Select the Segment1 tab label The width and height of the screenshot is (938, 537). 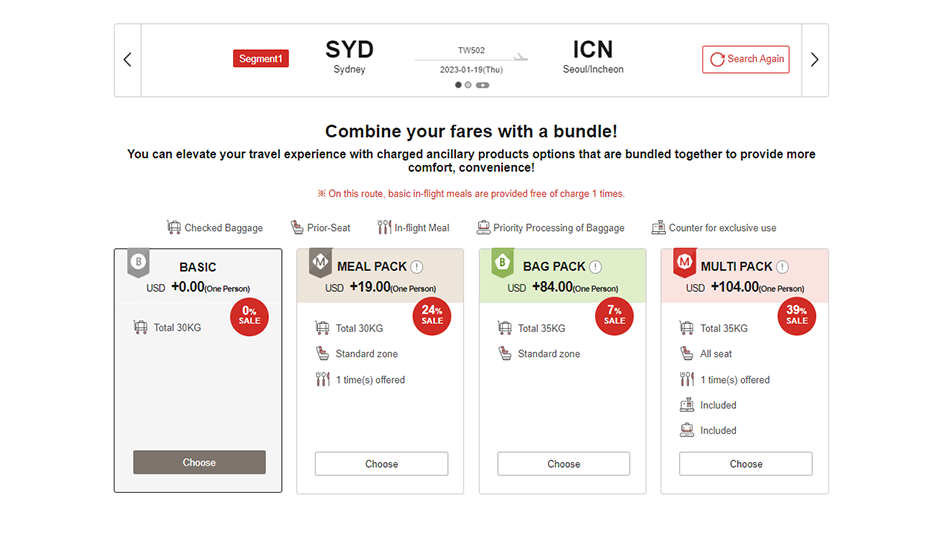click(x=261, y=59)
